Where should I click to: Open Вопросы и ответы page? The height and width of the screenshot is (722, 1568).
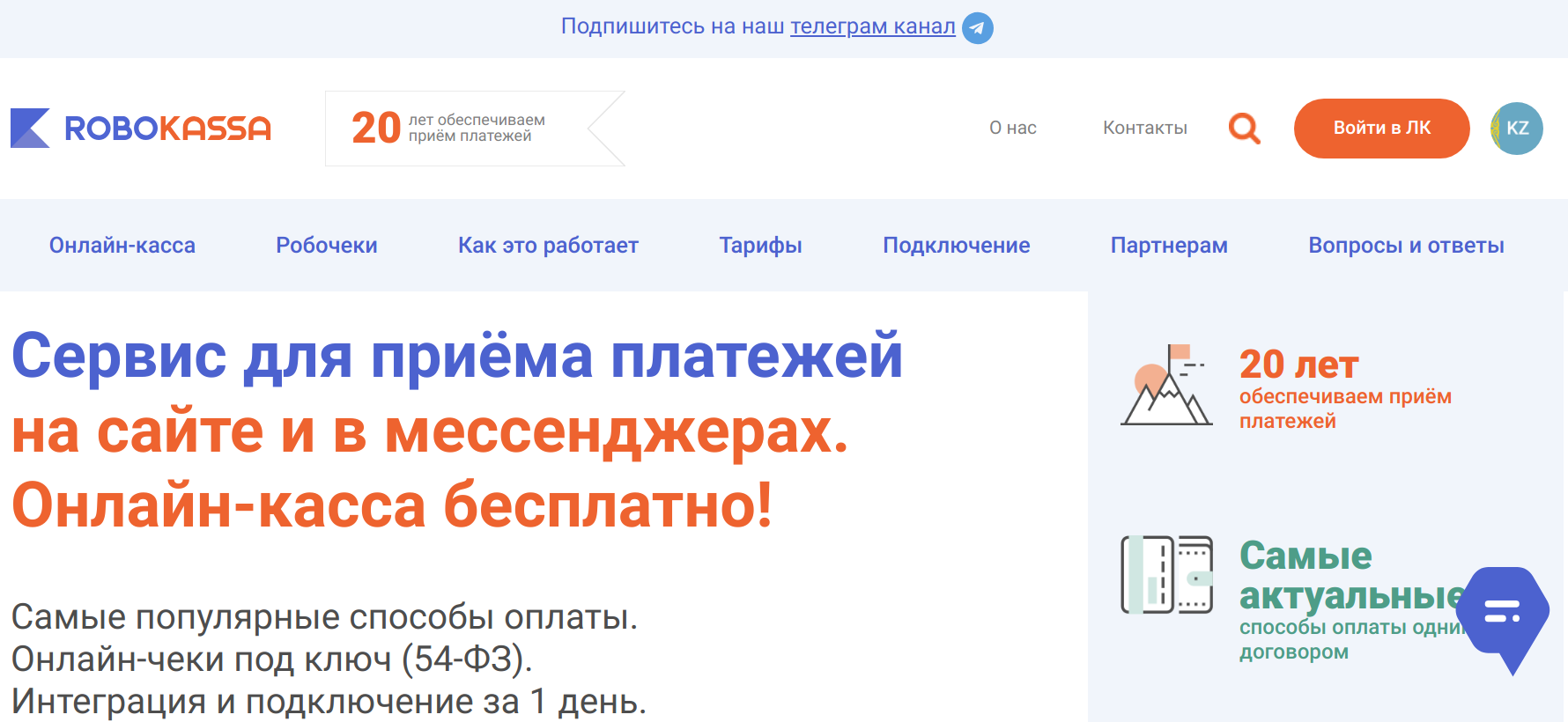1406,246
